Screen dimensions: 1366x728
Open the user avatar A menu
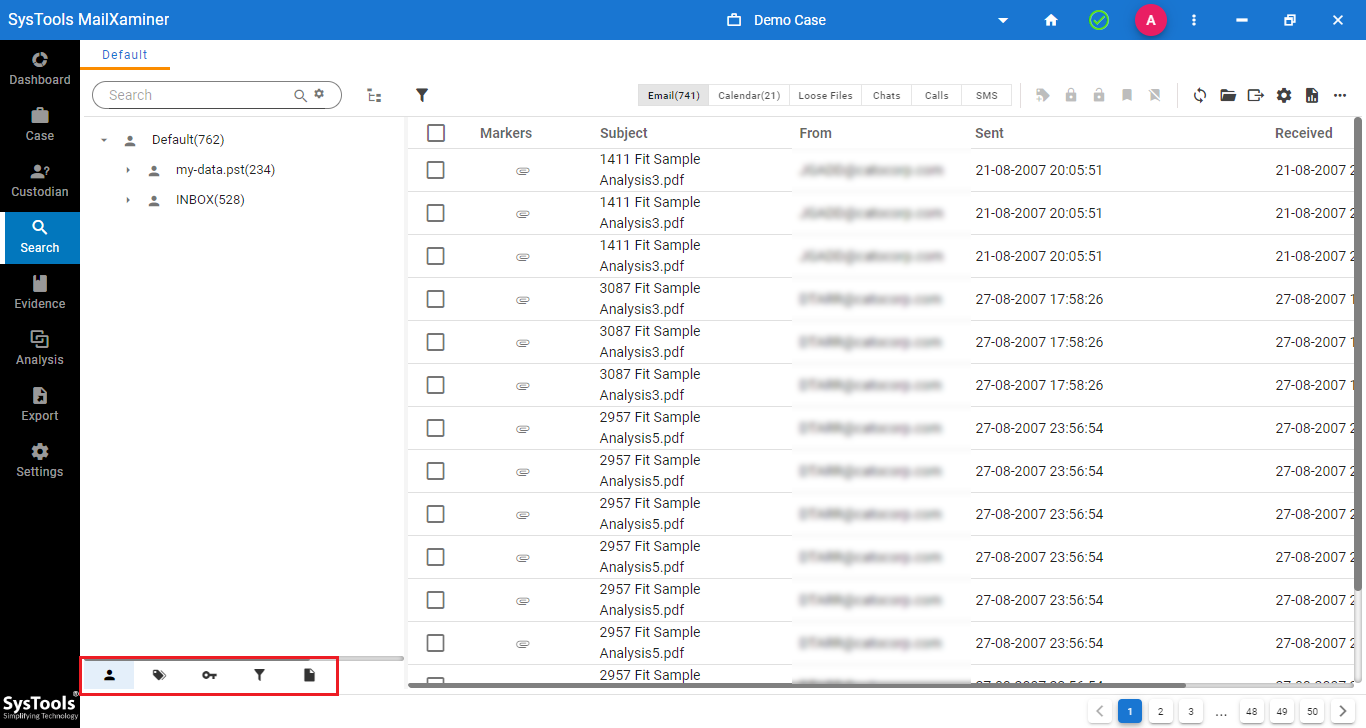(1151, 20)
